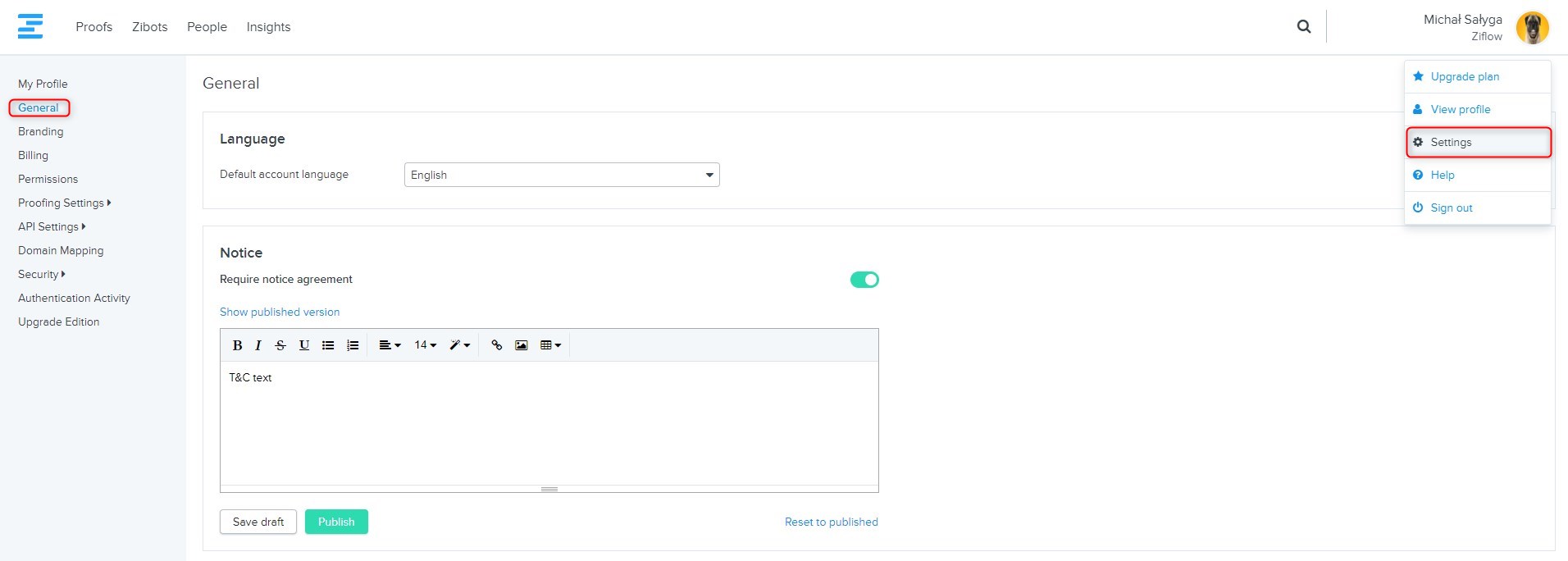The width and height of the screenshot is (1568, 561).
Task: Insert an unordered bullet list
Action: [x=328, y=345]
